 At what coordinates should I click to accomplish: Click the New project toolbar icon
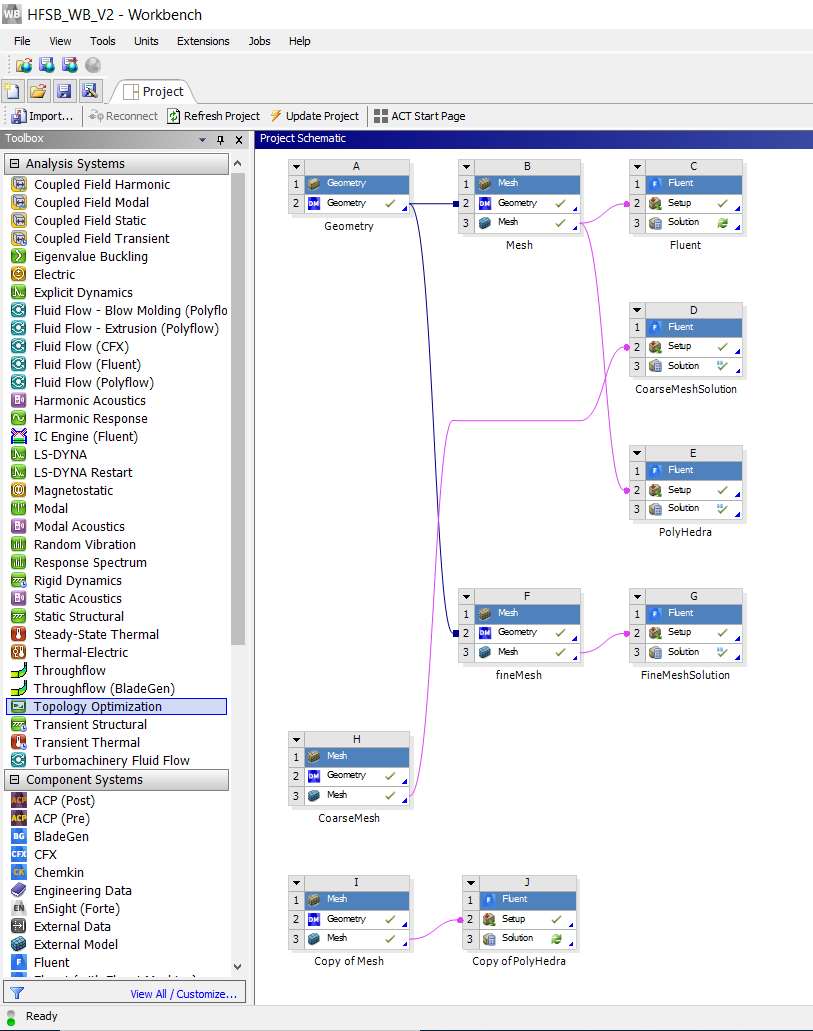pos(12,91)
